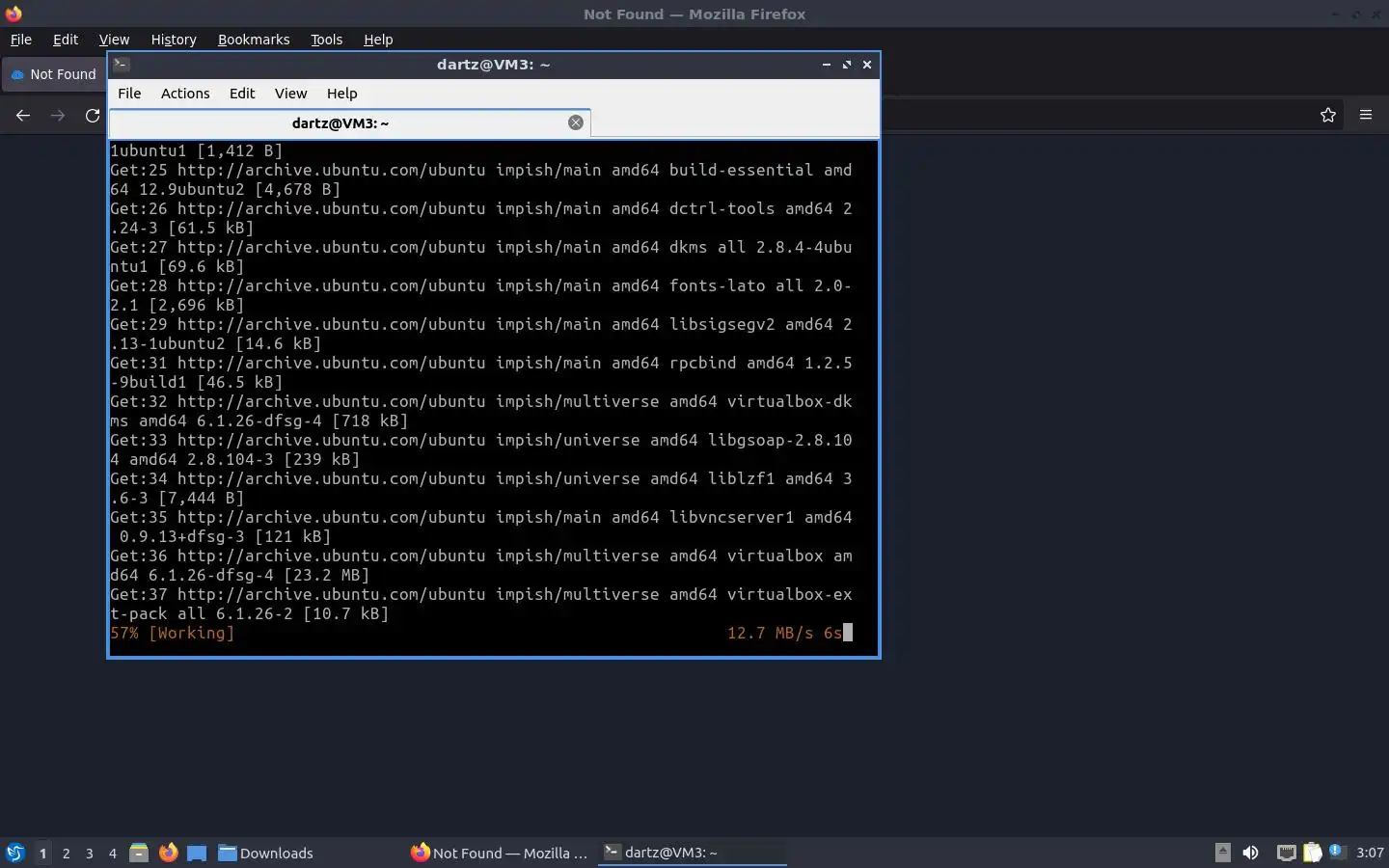Screen dimensions: 1389x868
Task: Open the terminal Help menu
Action: coord(341,94)
